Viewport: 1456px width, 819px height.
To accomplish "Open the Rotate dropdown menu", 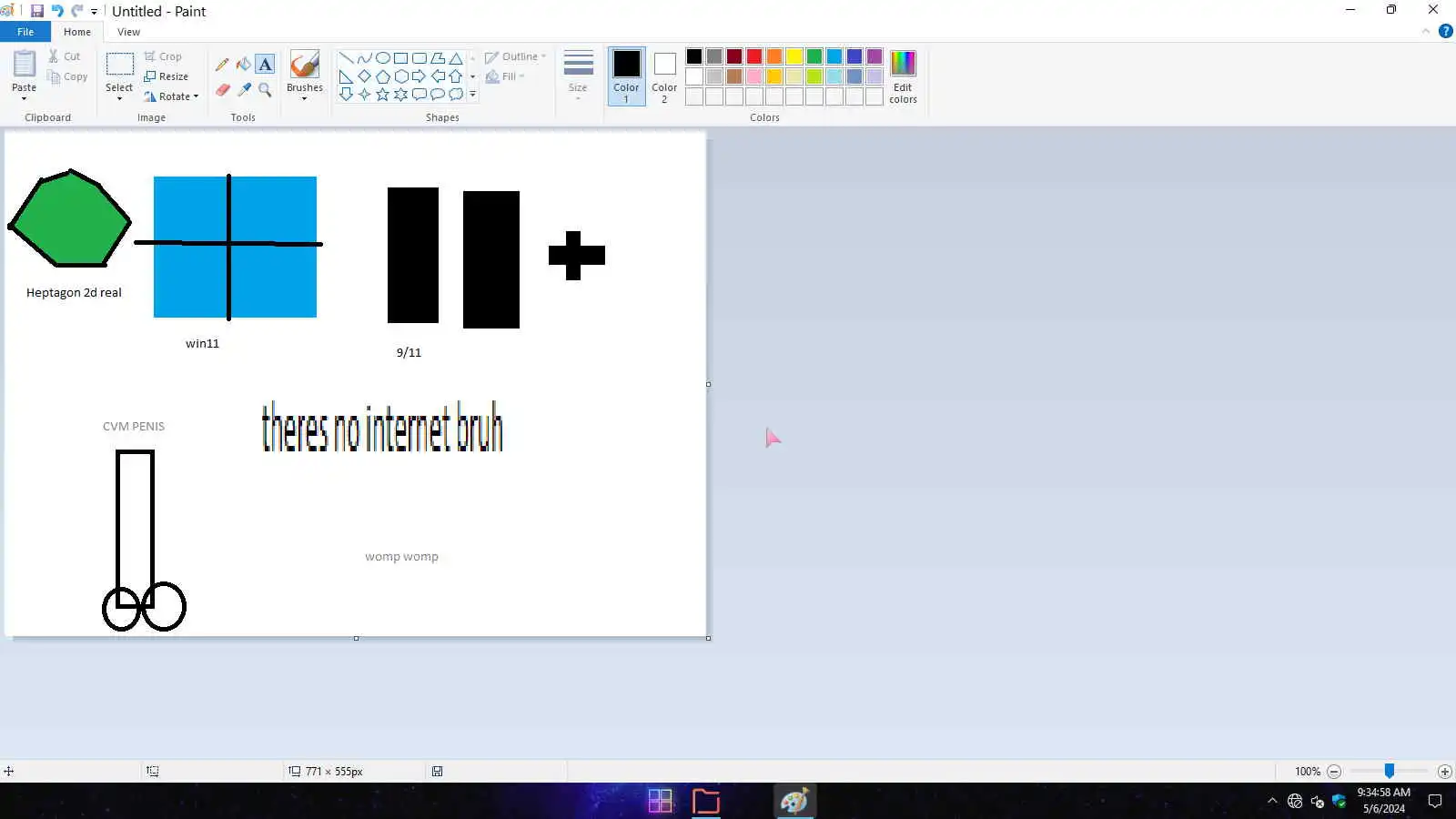I will pyautogui.click(x=171, y=96).
